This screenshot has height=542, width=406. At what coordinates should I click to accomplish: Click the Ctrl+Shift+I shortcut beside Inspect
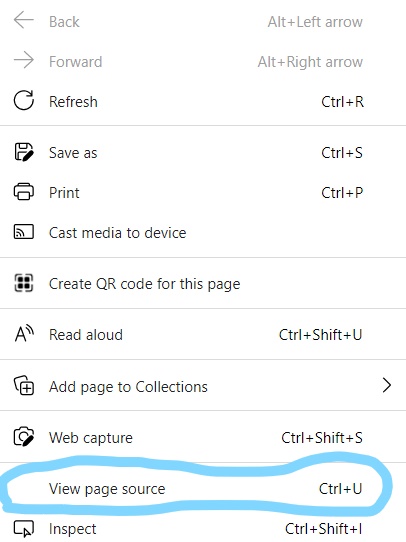pos(323,529)
